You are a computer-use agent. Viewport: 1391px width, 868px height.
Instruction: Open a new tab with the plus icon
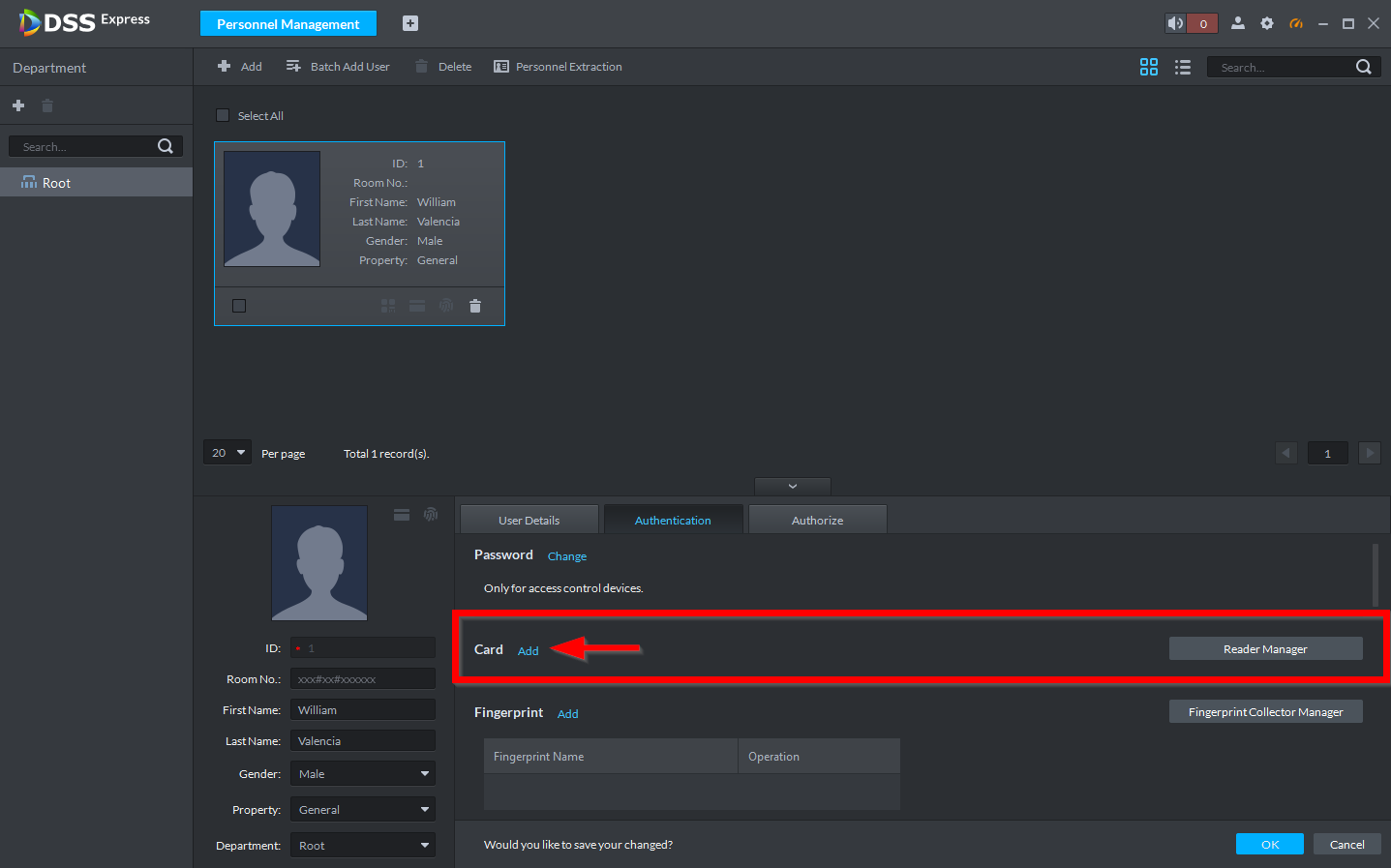click(410, 23)
